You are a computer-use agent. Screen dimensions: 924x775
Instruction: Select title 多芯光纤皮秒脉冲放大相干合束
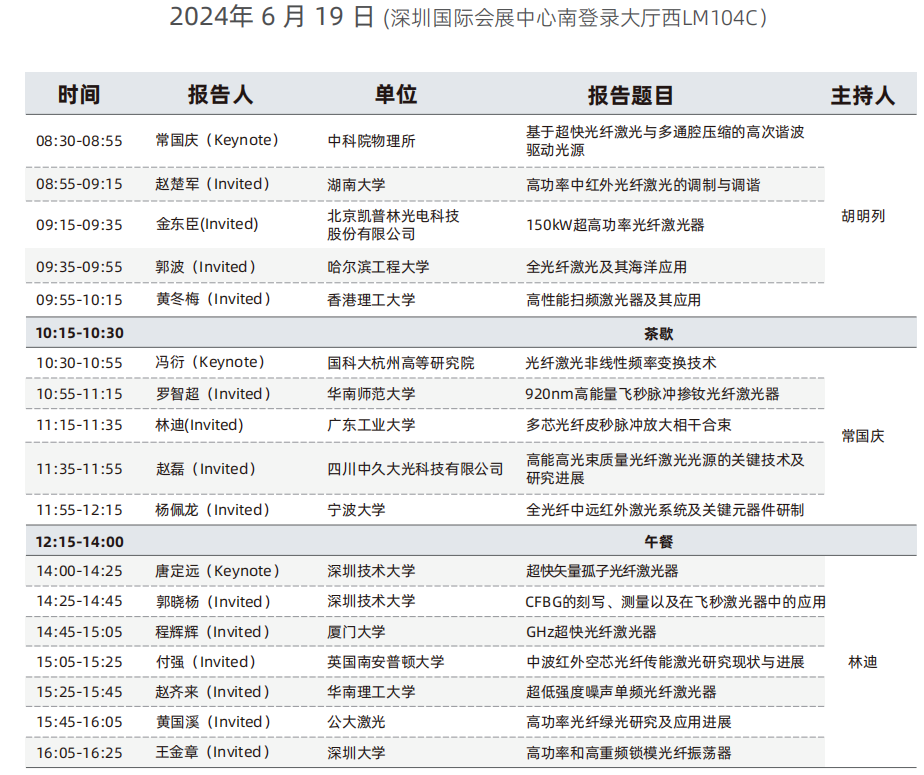[628, 425]
